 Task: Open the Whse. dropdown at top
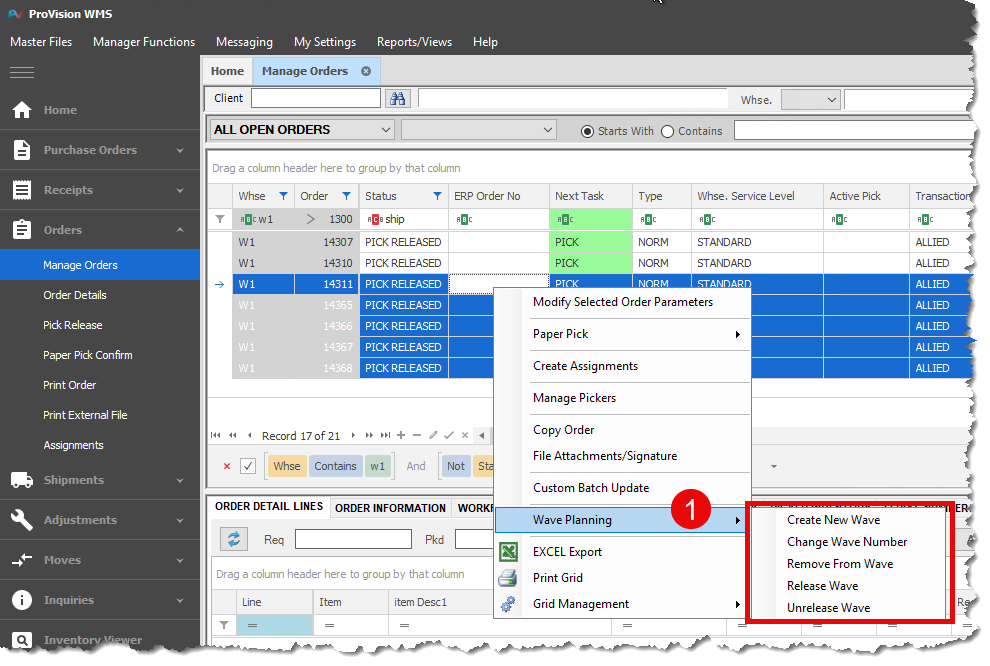831,99
